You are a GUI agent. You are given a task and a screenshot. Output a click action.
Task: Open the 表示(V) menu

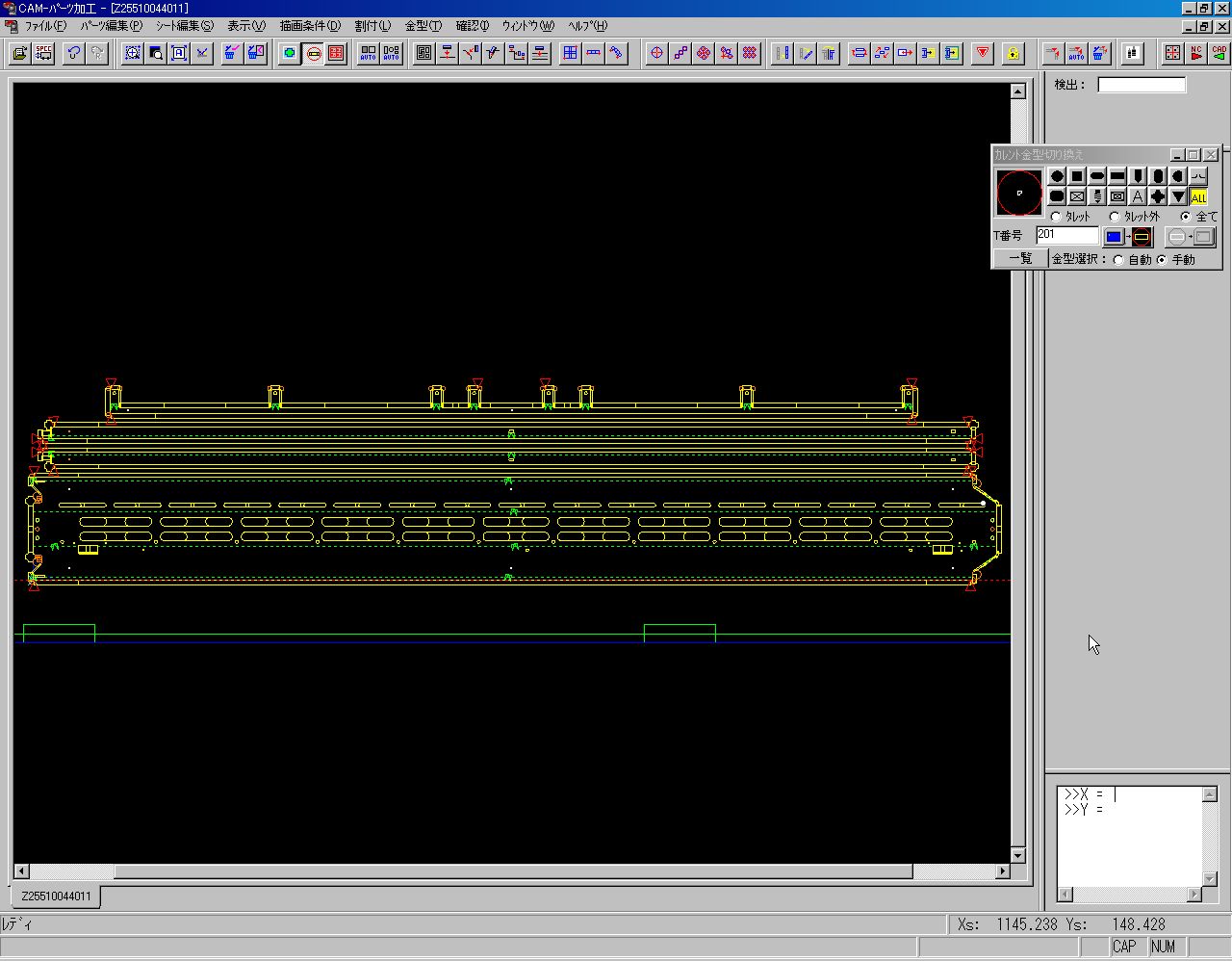pyautogui.click(x=246, y=26)
